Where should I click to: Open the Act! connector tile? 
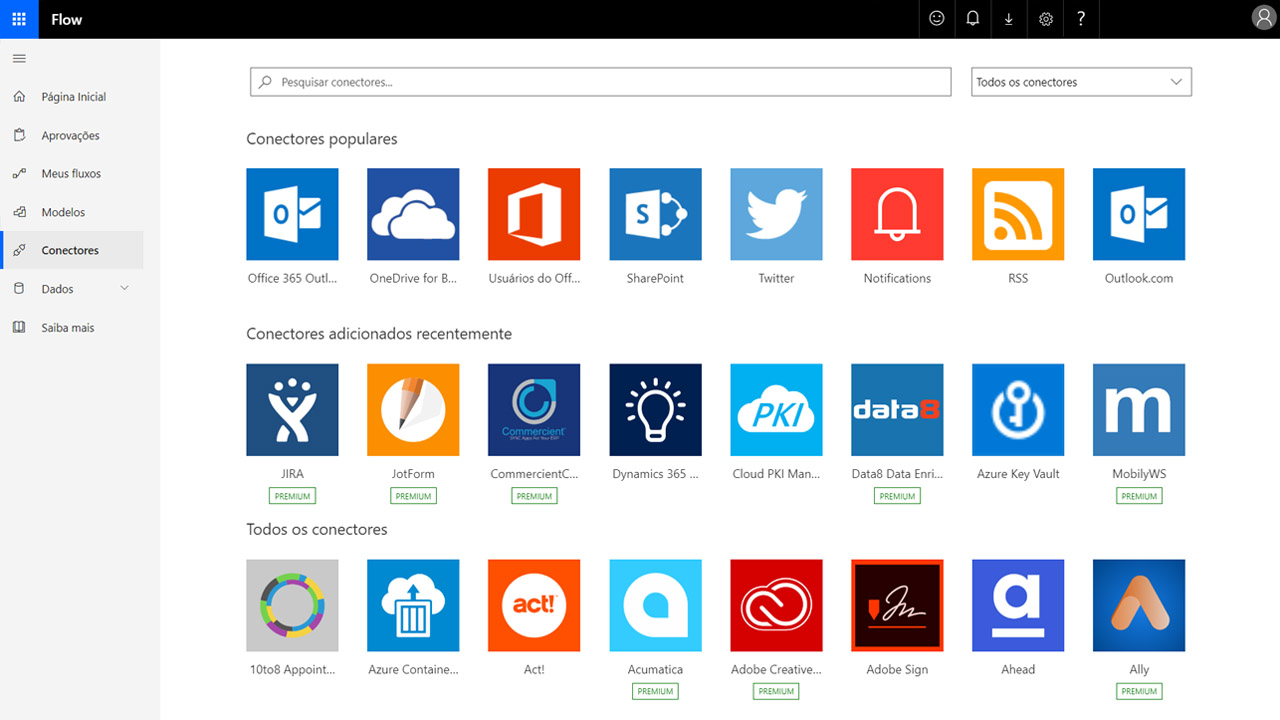(x=534, y=606)
